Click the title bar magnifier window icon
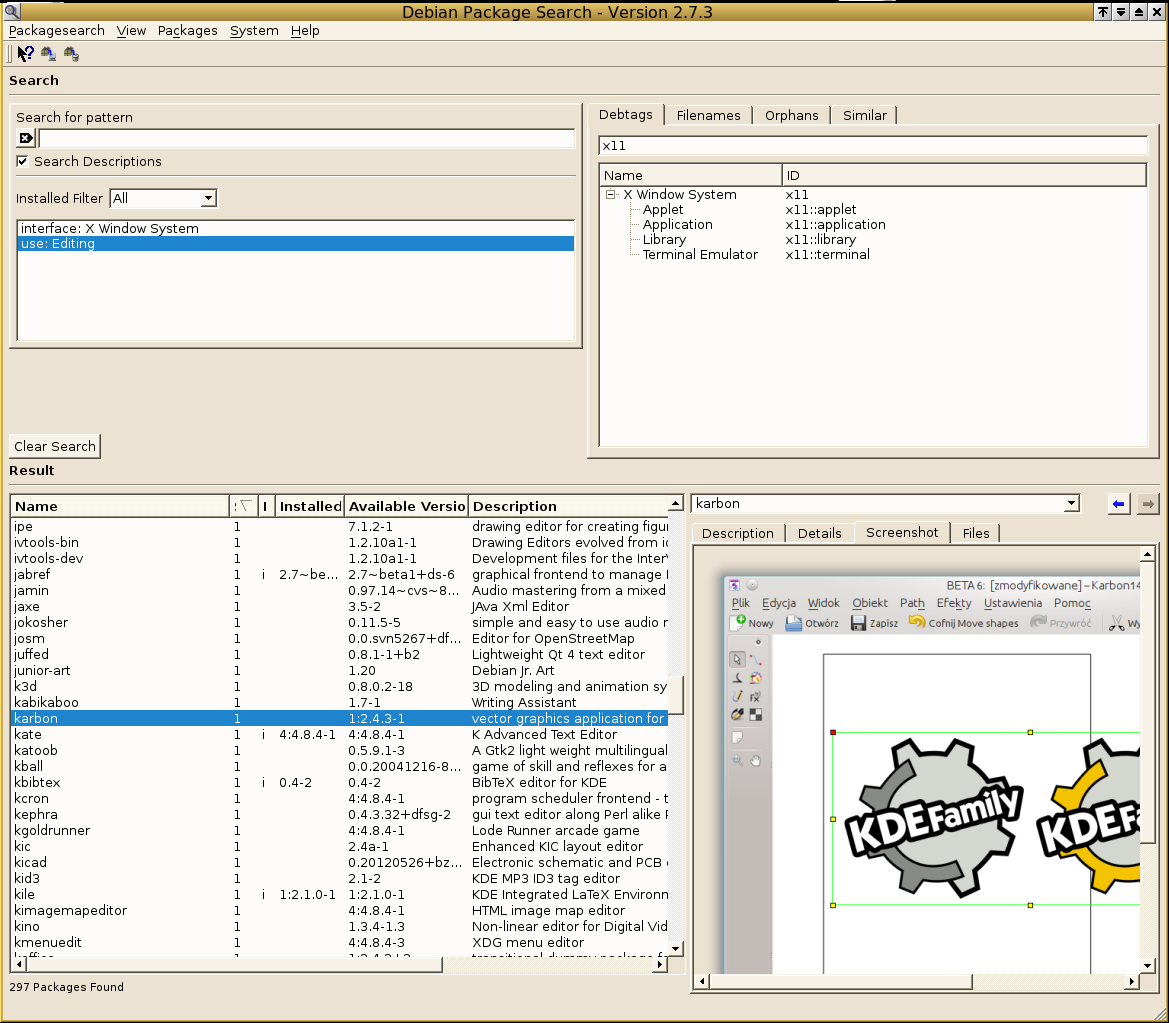The width and height of the screenshot is (1169, 1023). click(x=11, y=11)
